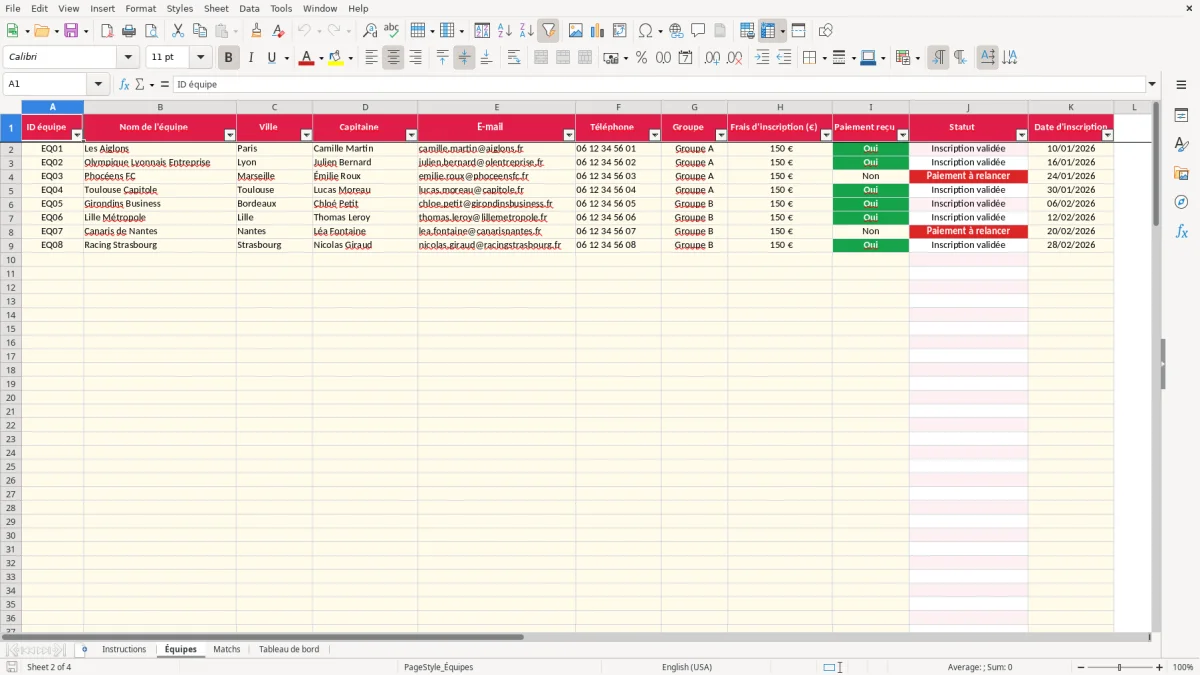Open the underline style dropdown arrow
Screen dimensions: 1200x675
click(286, 58)
